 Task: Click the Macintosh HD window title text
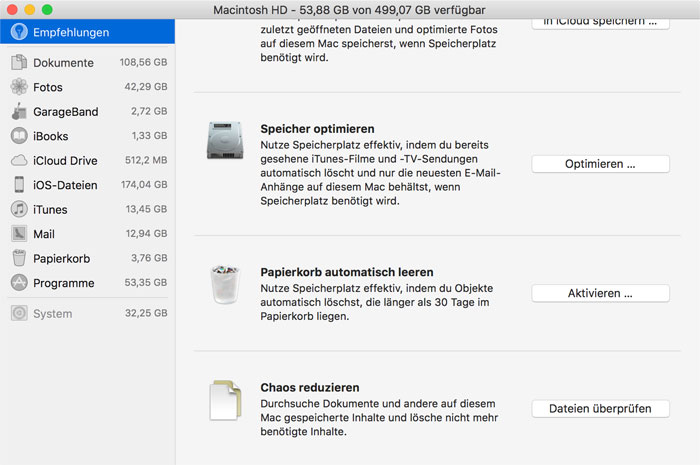349,10
